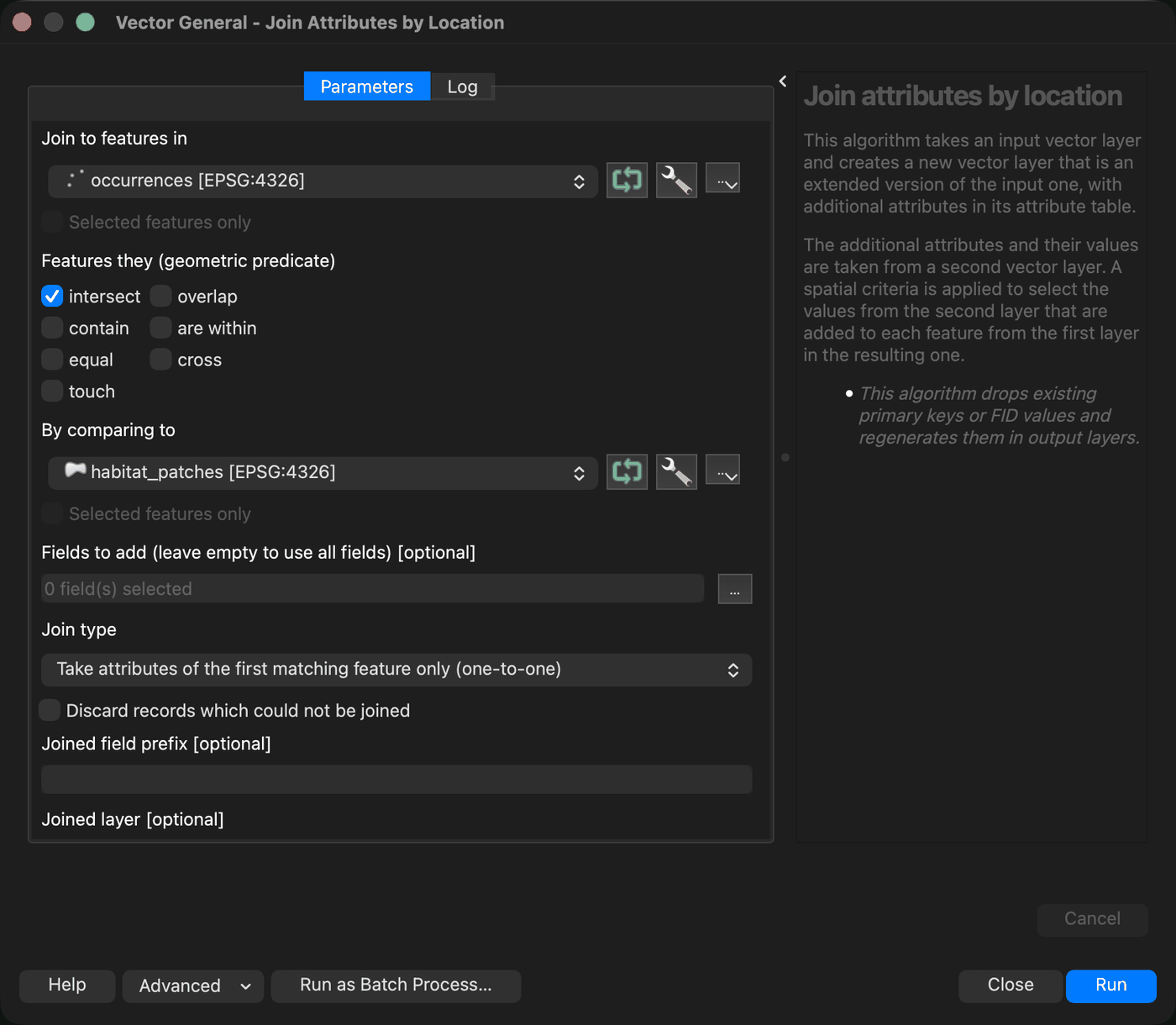Open the Join type dropdown
The image size is (1176, 1025).
pyautogui.click(x=396, y=670)
